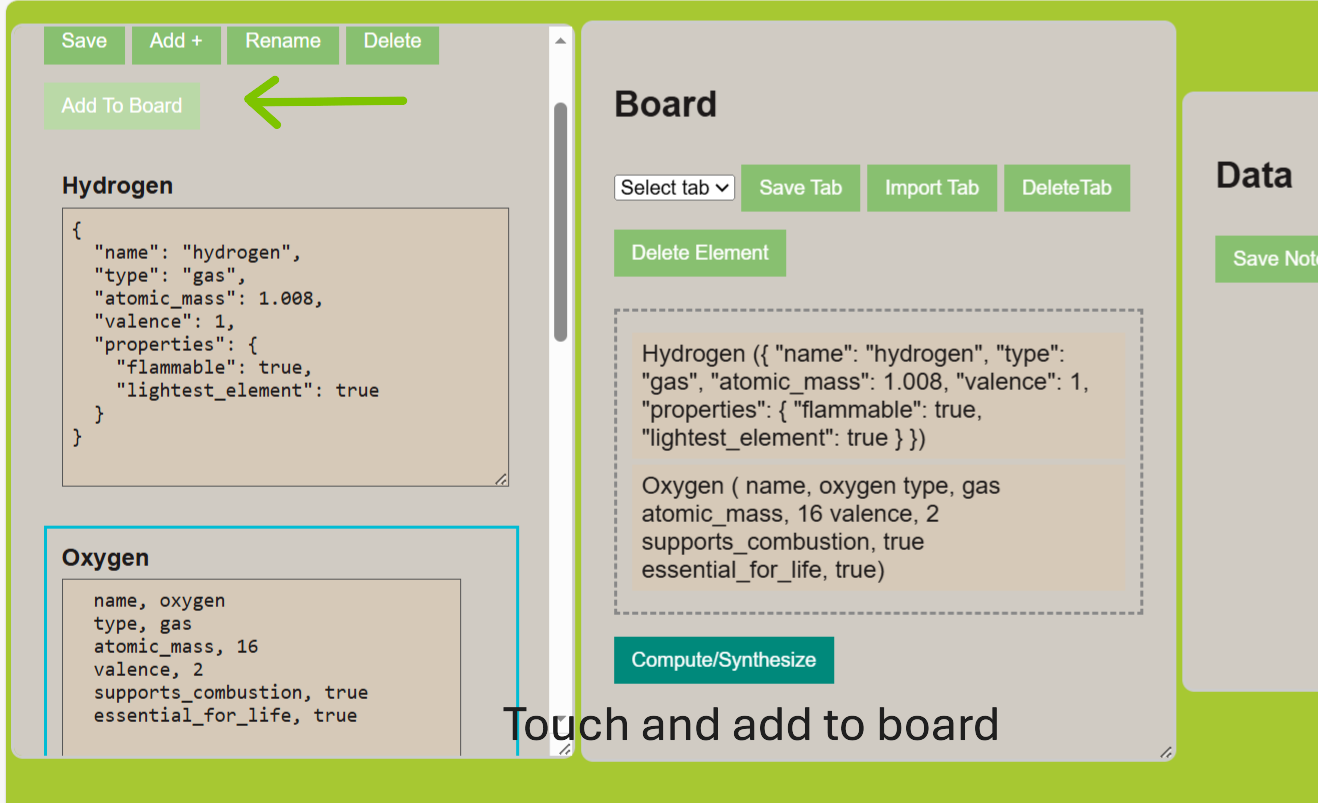Click the scrollbar up arrow in left panel

pyautogui.click(x=560, y=41)
